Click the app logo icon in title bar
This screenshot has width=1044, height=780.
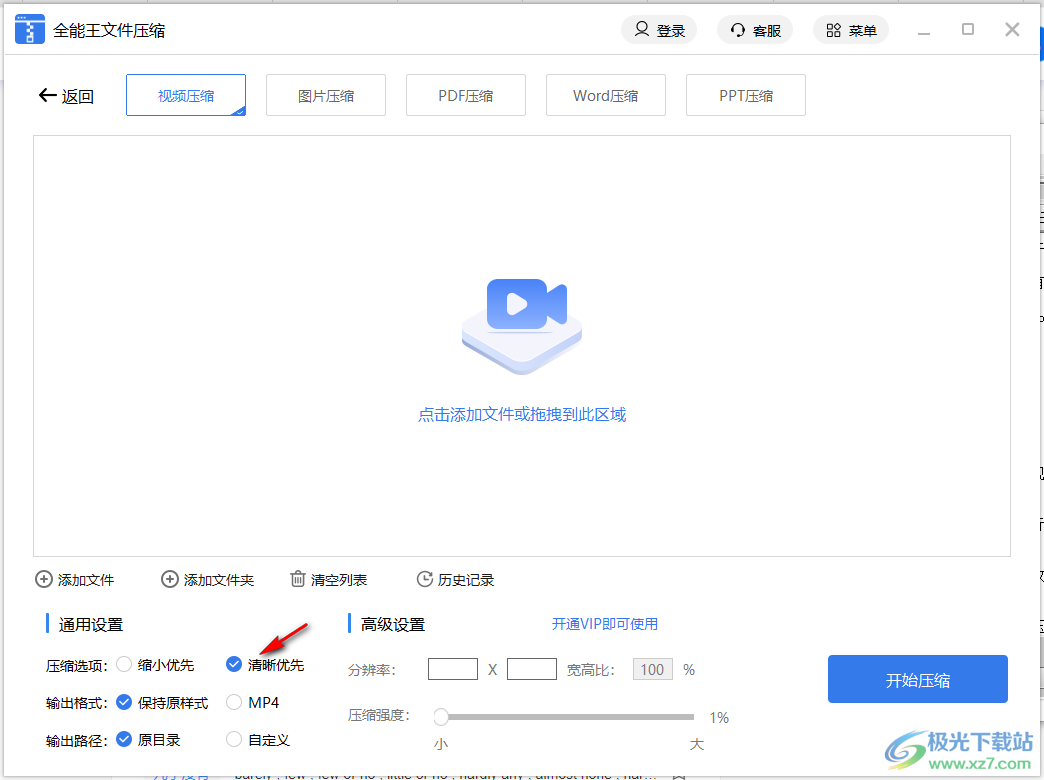tap(29, 29)
